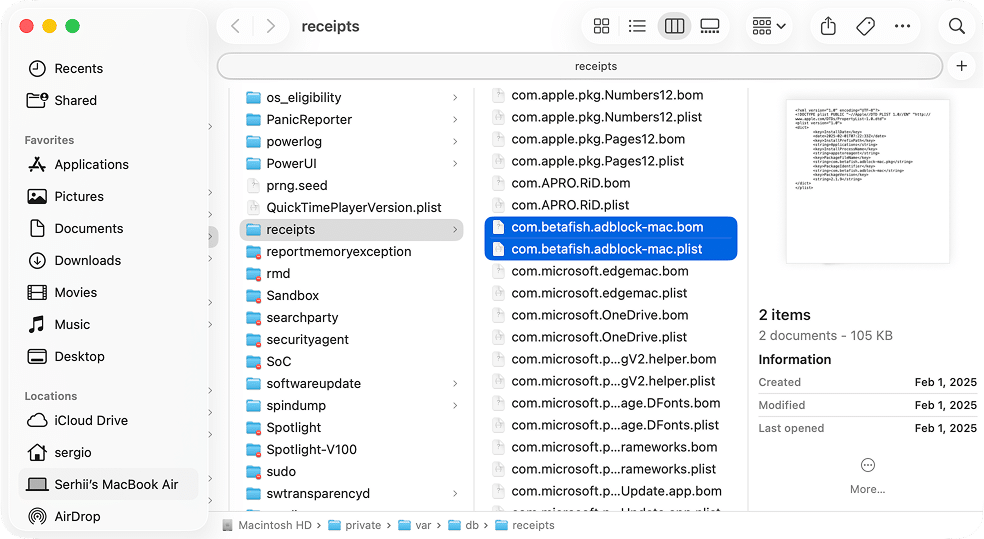Switch to list view

637,26
